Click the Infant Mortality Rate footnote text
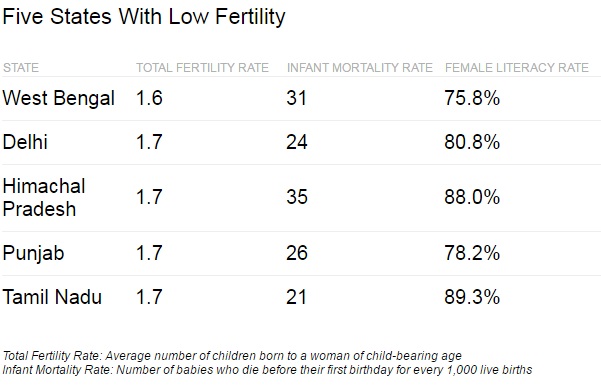This screenshot has width=601, height=386. [268, 370]
